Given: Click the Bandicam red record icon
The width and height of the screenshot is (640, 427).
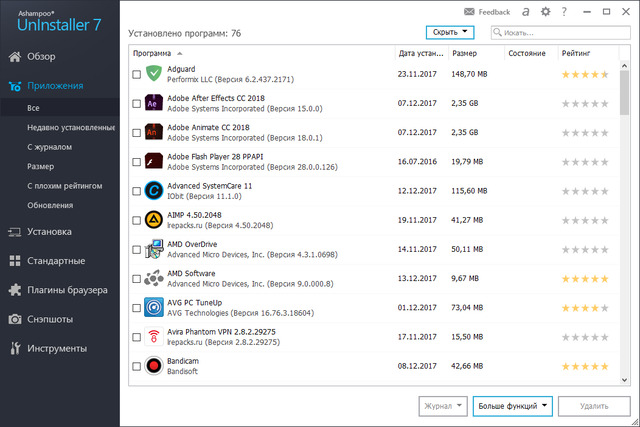Looking at the screenshot, I should click(155, 366).
